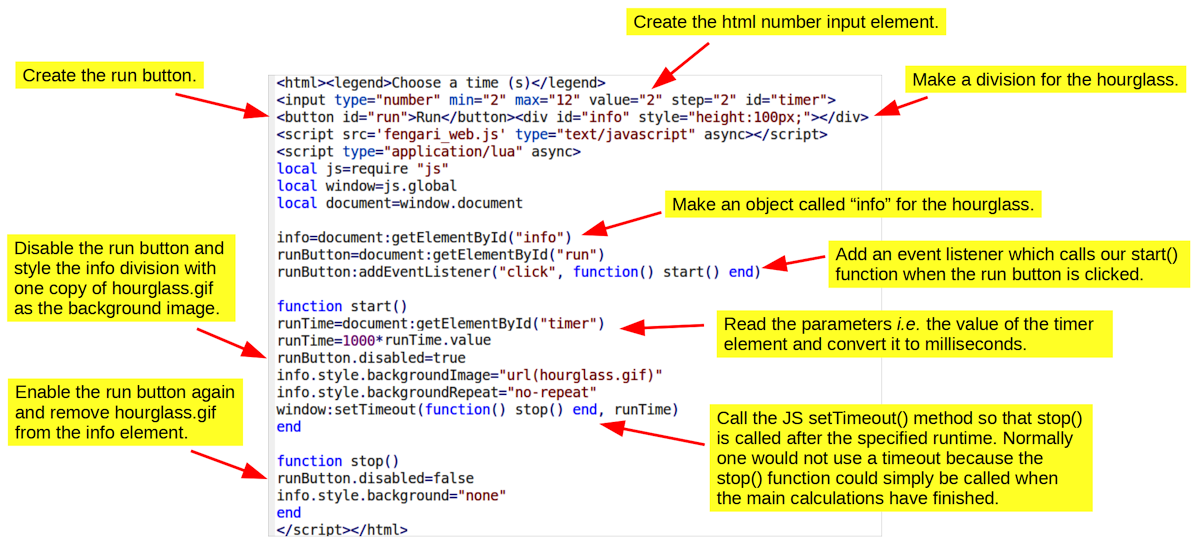The image size is (1200, 548).
Task: Click the "Create the run button." annotation
Action: point(108,76)
